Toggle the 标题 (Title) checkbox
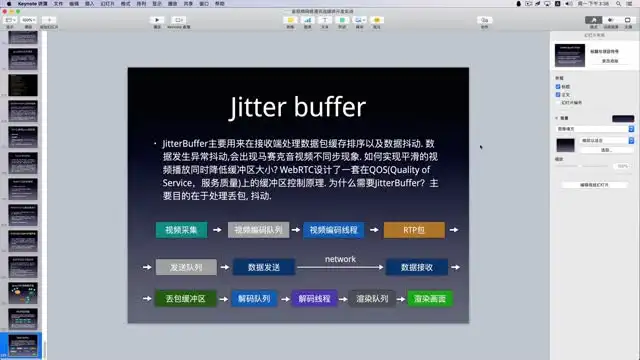 (558, 87)
